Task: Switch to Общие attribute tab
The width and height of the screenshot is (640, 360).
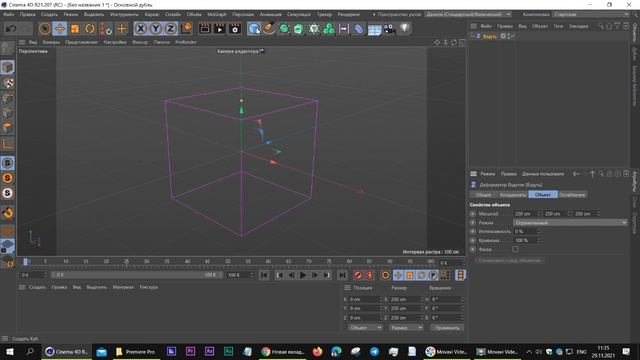Action: (483, 195)
